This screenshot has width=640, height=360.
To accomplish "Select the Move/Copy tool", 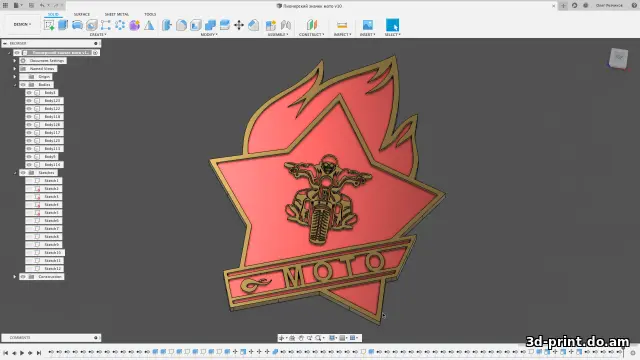I will pos(239,25).
